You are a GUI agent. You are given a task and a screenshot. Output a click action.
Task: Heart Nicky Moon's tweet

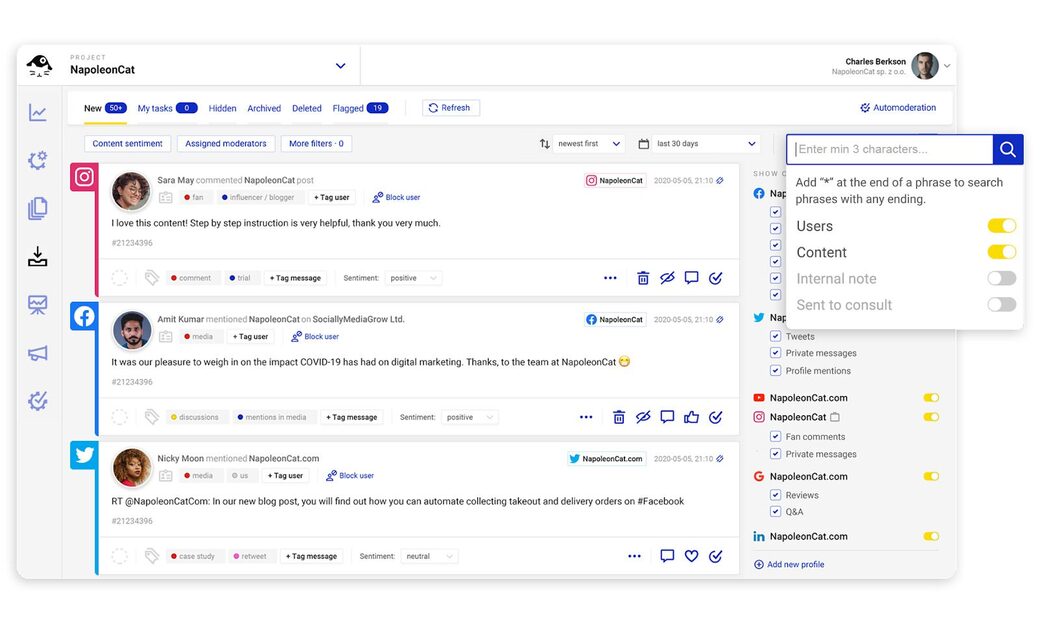point(691,556)
